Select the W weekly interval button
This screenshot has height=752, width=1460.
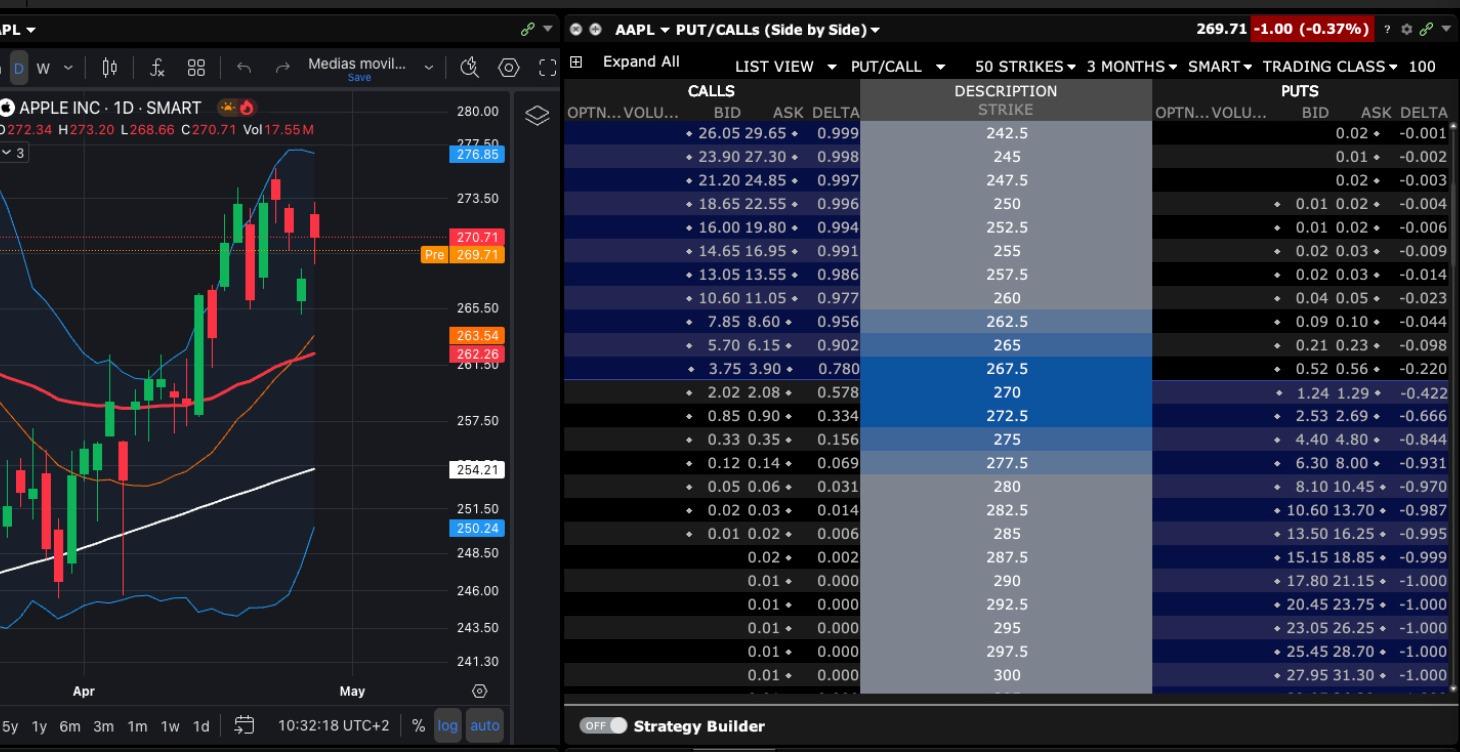tap(43, 68)
